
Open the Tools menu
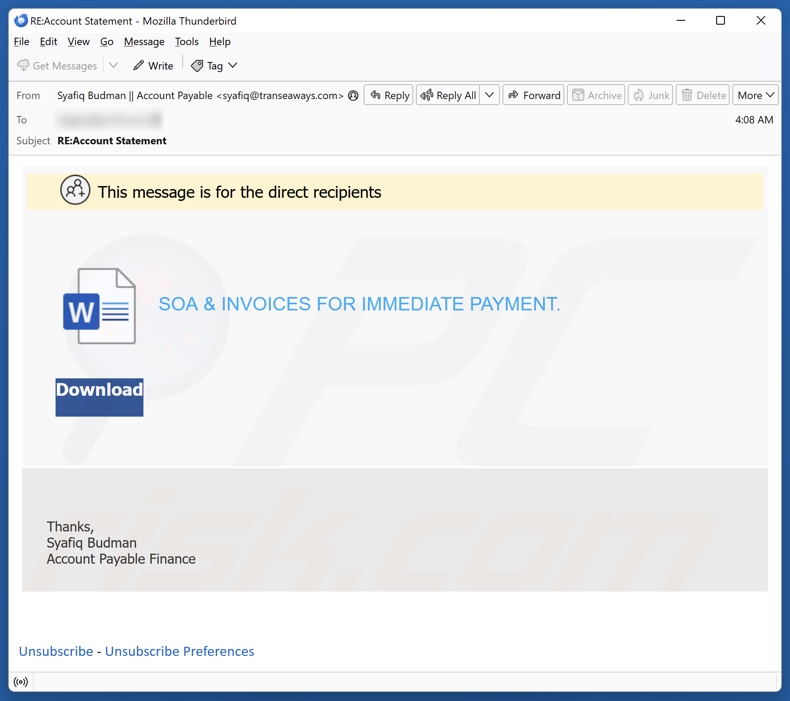coord(187,42)
